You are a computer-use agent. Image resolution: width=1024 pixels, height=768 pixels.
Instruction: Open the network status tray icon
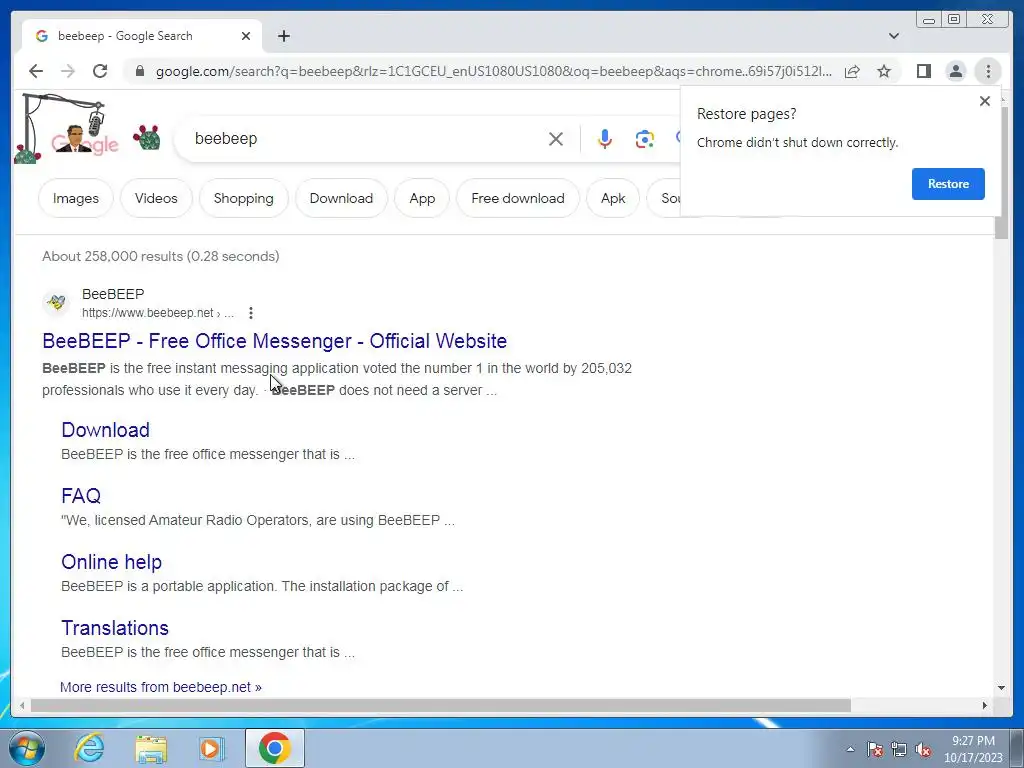point(899,749)
